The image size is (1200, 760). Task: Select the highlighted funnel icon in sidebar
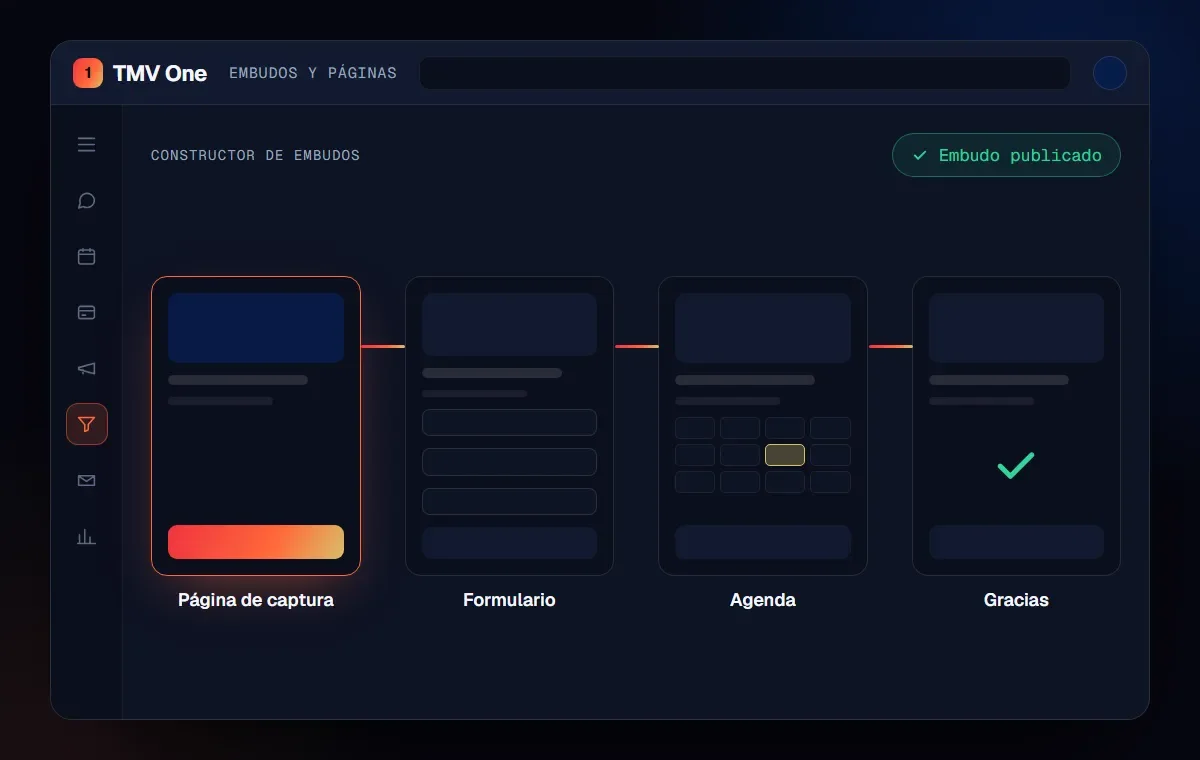[x=87, y=424]
